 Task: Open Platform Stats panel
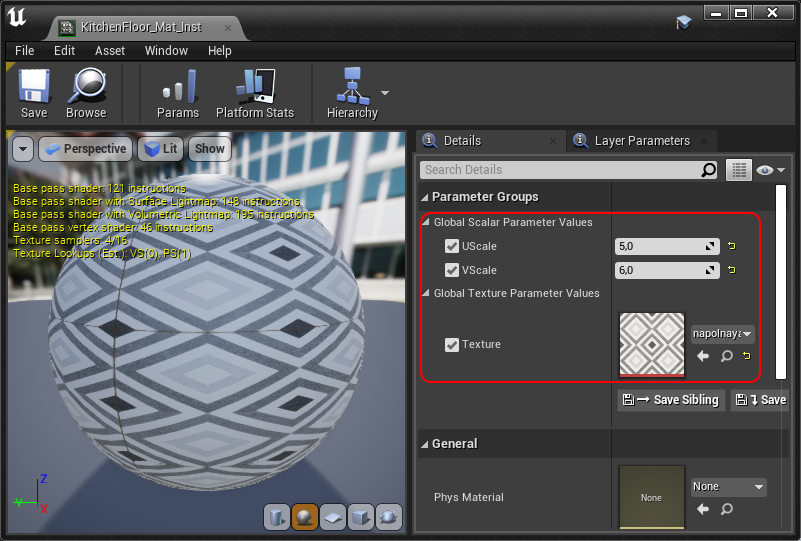[255, 93]
